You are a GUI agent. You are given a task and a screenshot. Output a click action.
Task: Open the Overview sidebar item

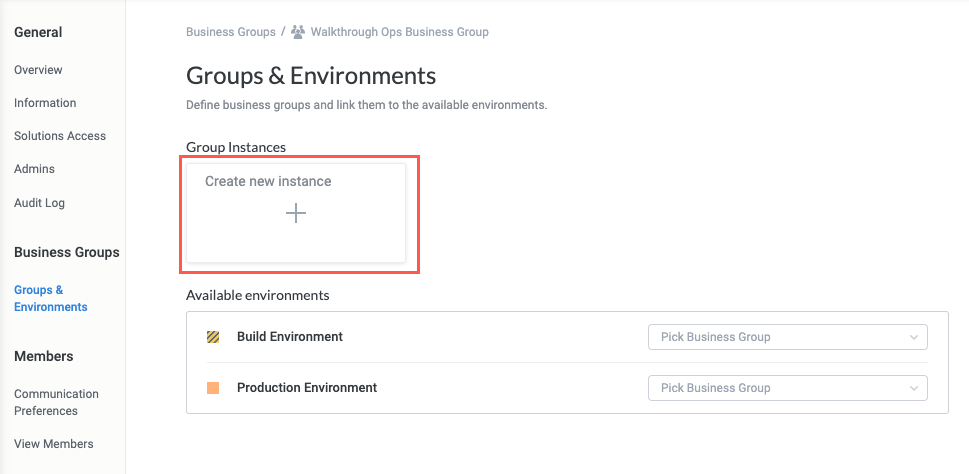pyautogui.click(x=38, y=70)
